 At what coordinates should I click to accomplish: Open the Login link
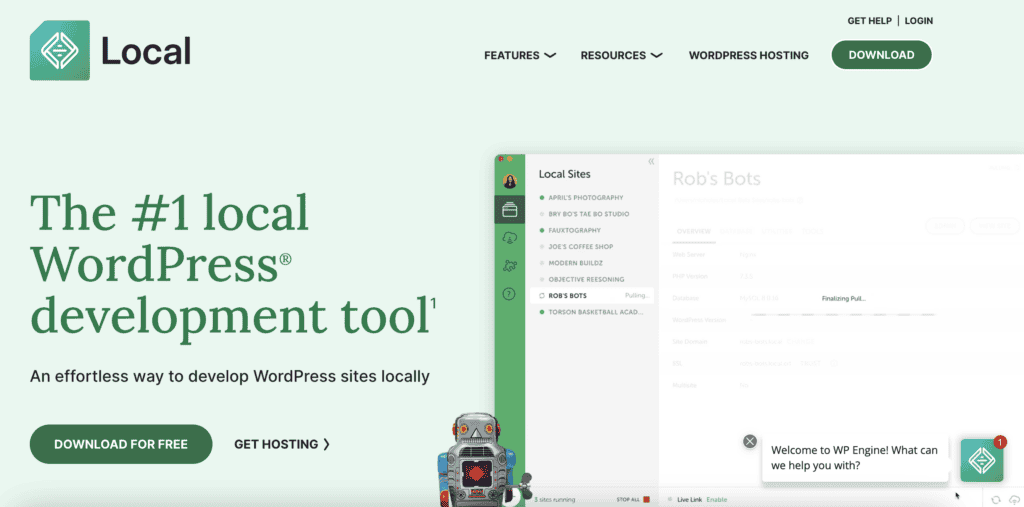coord(918,21)
